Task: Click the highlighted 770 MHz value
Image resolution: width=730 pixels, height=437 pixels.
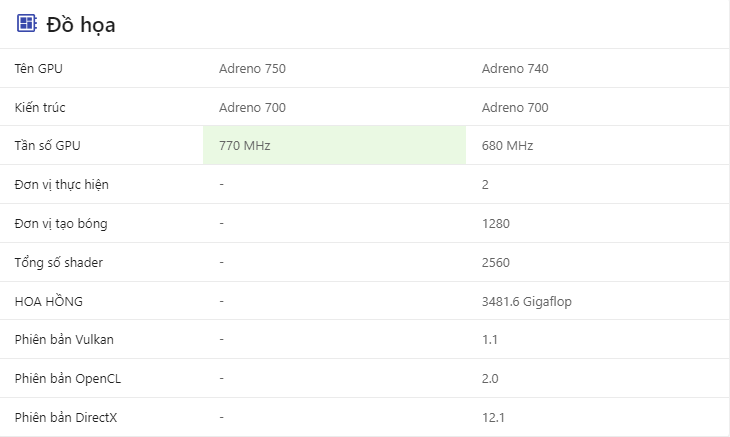Action: [x=245, y=146]
